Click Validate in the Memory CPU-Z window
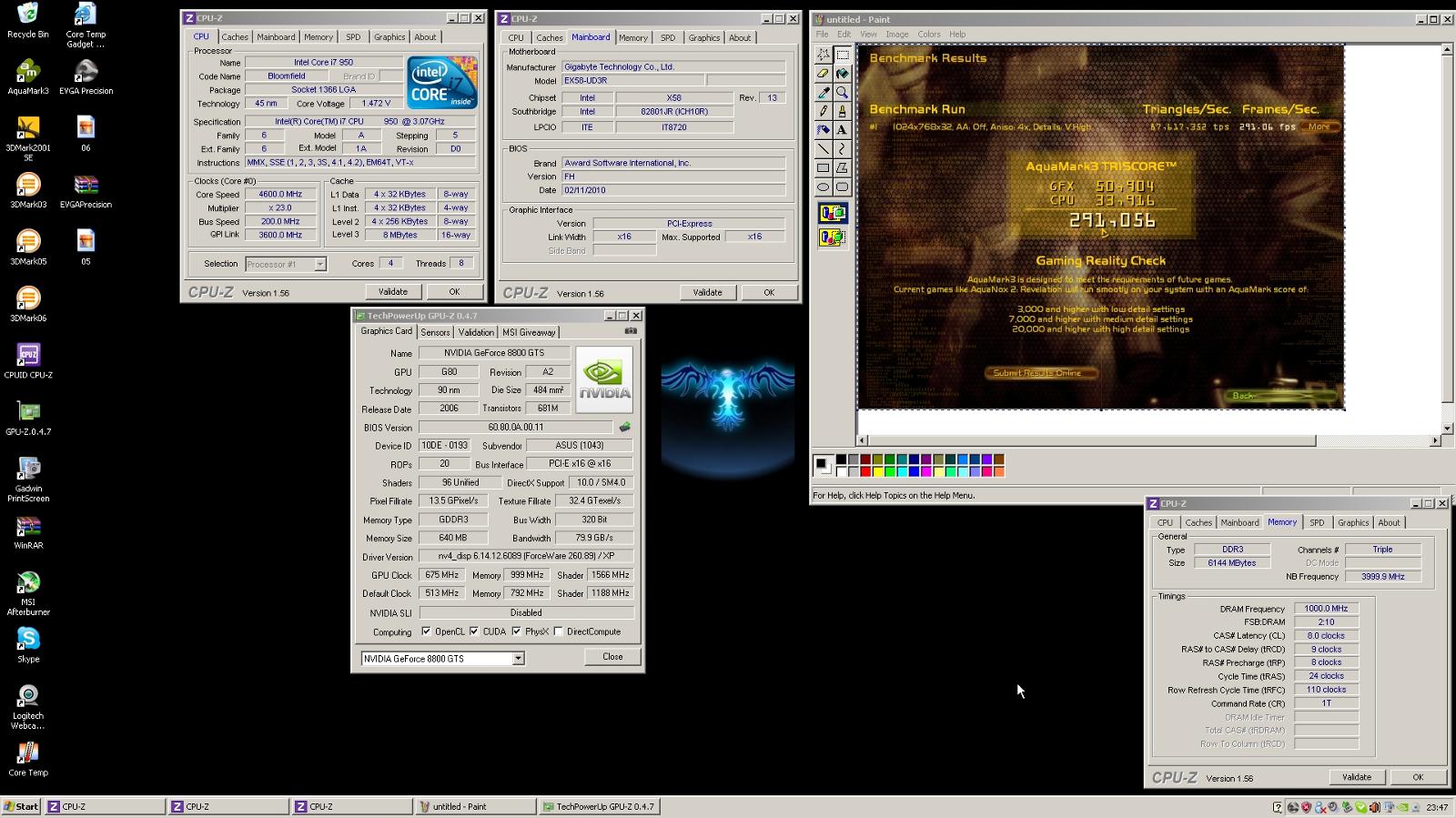The image size is (1456, 818). pos(1356,777)
